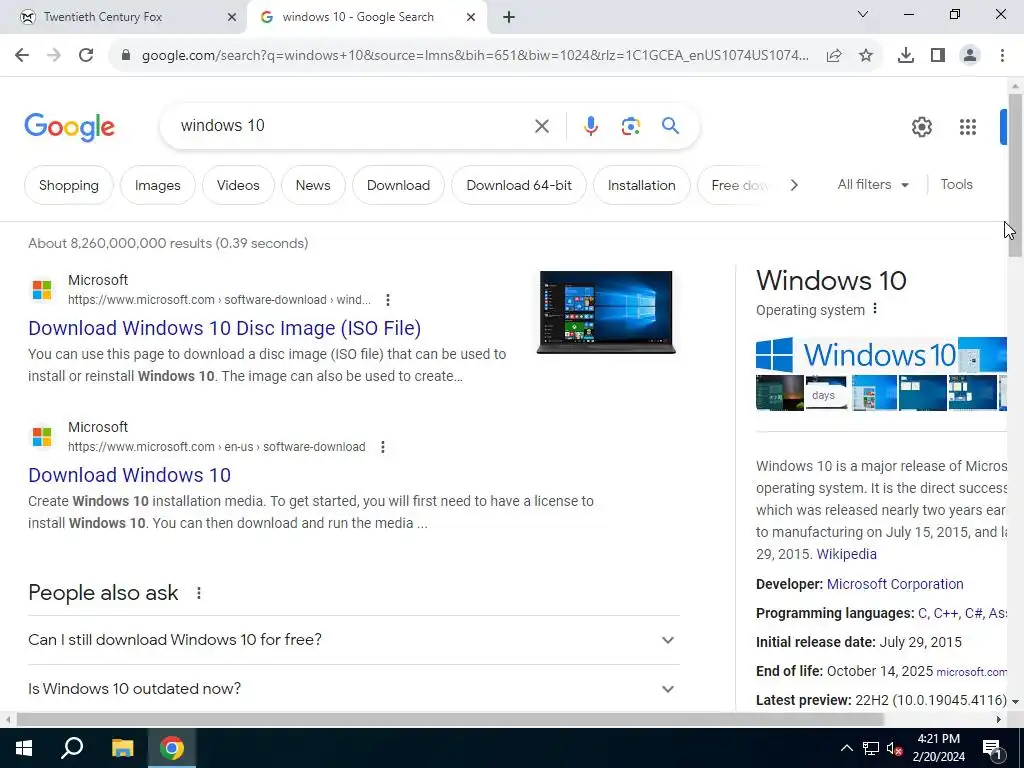
Task: Open the C# programming language link
Action: click(x=973, y=613)
